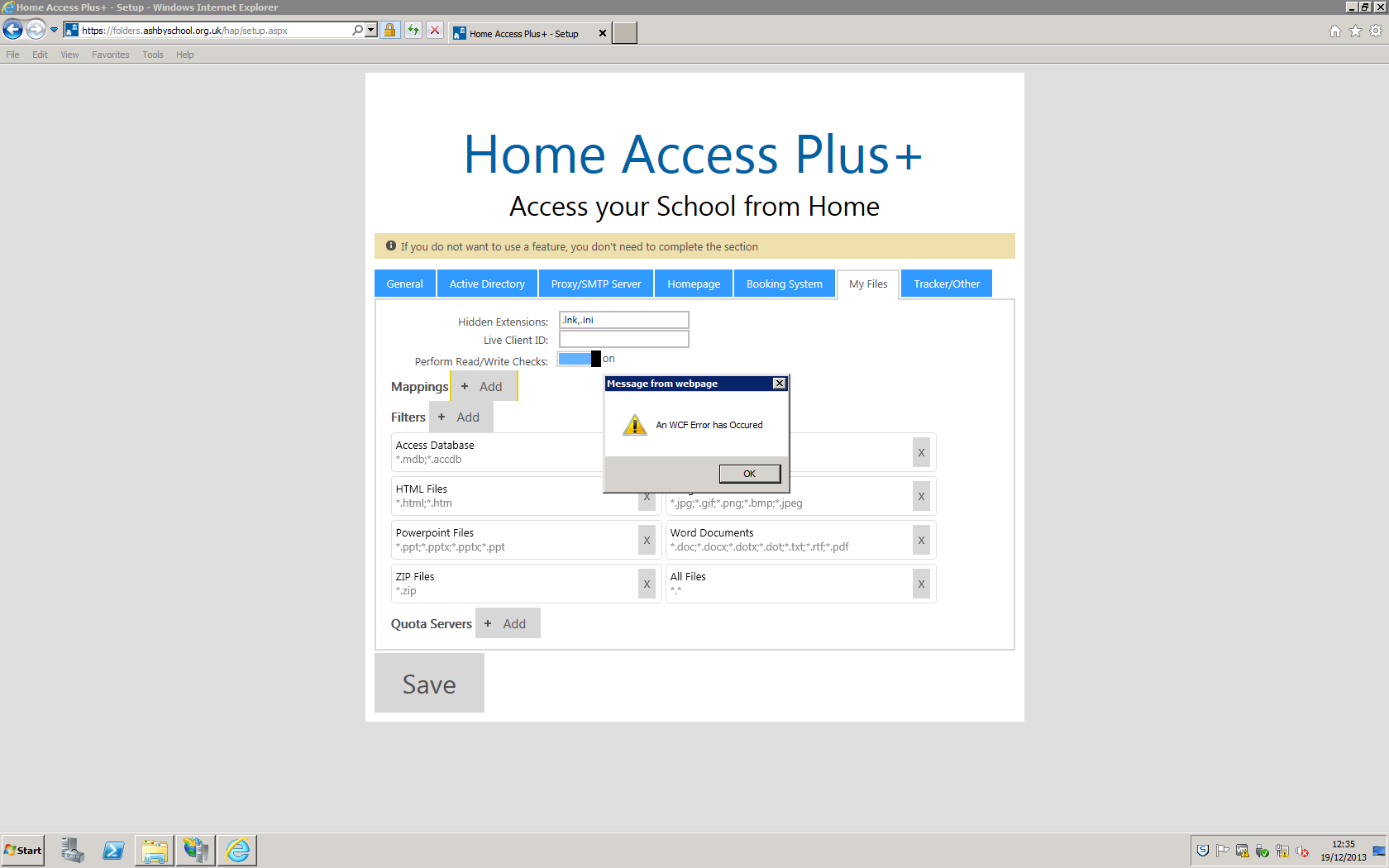The width and height of the screenshot is (1389, 868).
Task: Launch Windows PowerShell from the taskbar
Action: pos(113,850)
